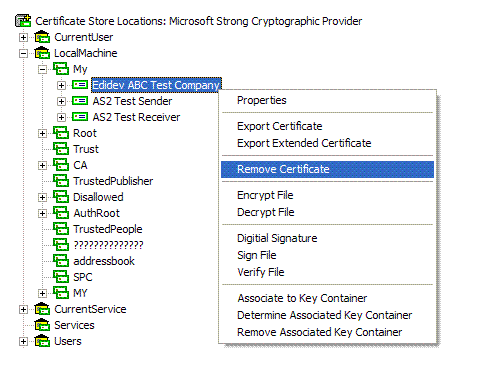Click the CurrentService location icon
Viewport: 480px width, 372px height.
click(42, 309)
